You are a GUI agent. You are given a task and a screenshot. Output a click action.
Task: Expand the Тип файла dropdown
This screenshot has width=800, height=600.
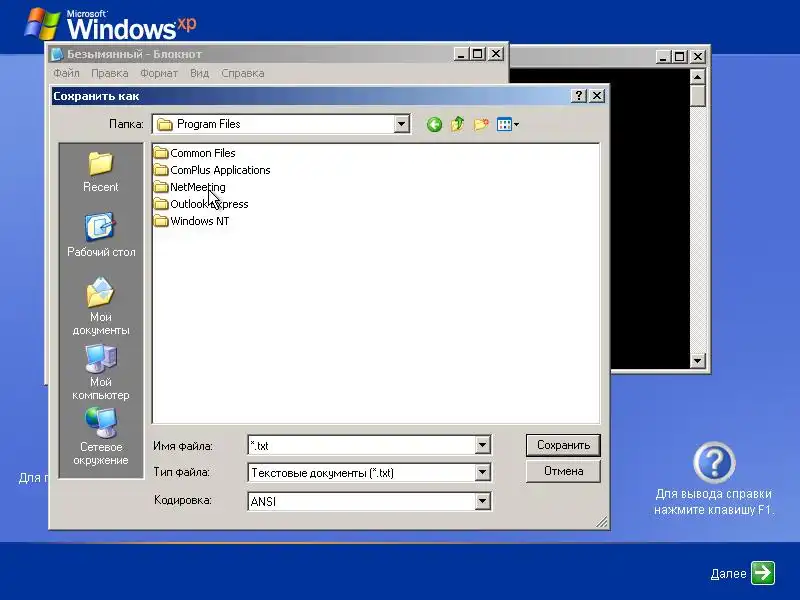coord(482,472)
